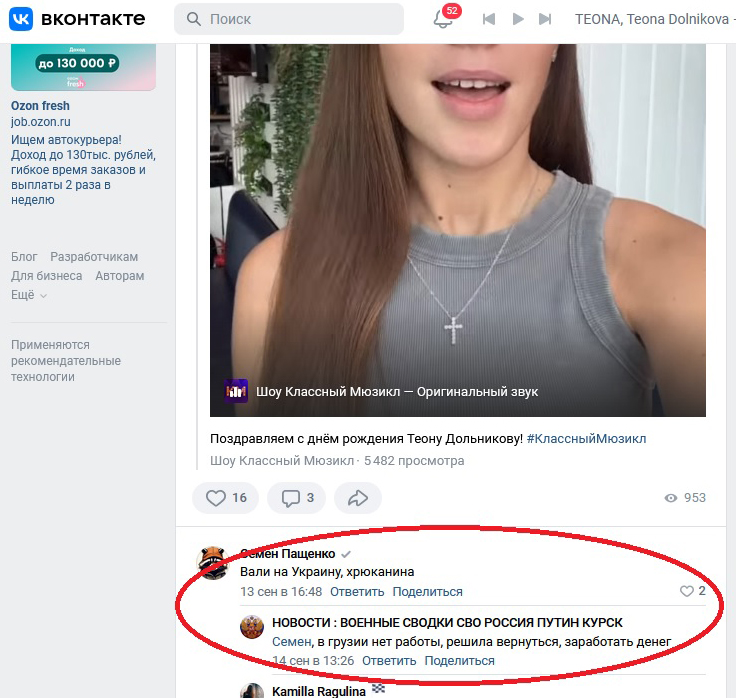736x698 pixels.
Task: Open the #КлассныйМюзикл hashtag
Action: (586, 439)
